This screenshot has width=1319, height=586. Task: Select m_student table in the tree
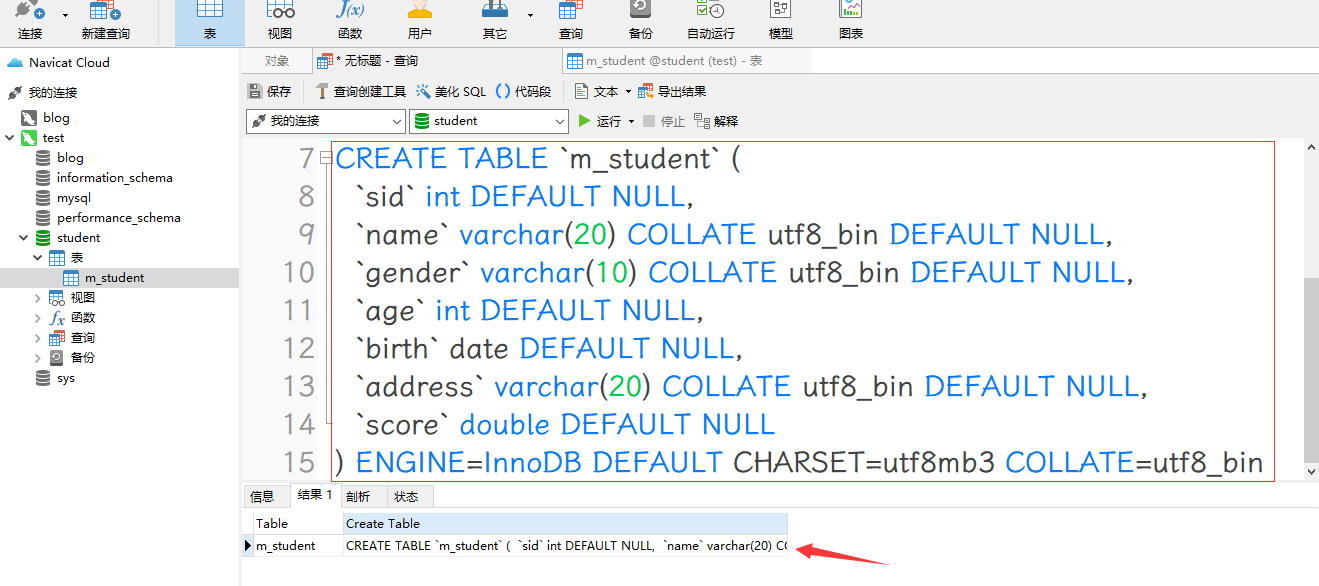[114, 278]
